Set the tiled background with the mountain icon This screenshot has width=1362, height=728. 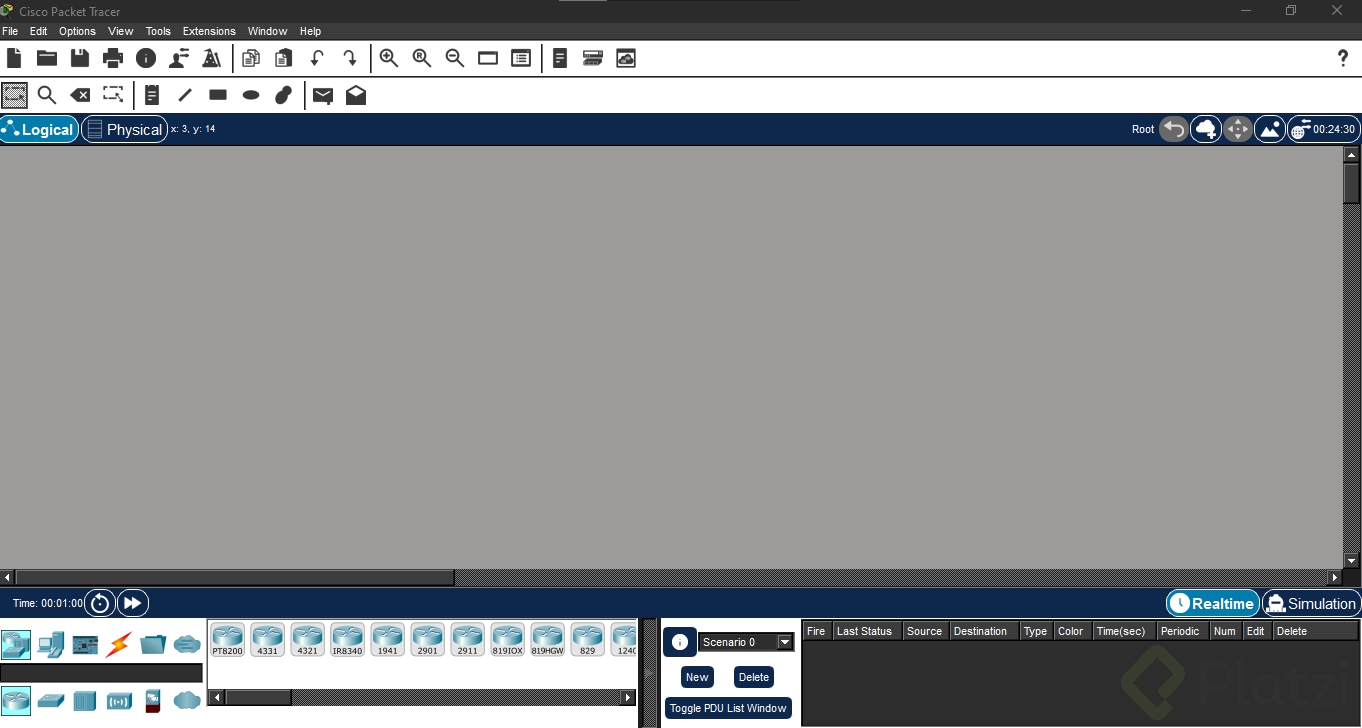[x=1270, y=129]
